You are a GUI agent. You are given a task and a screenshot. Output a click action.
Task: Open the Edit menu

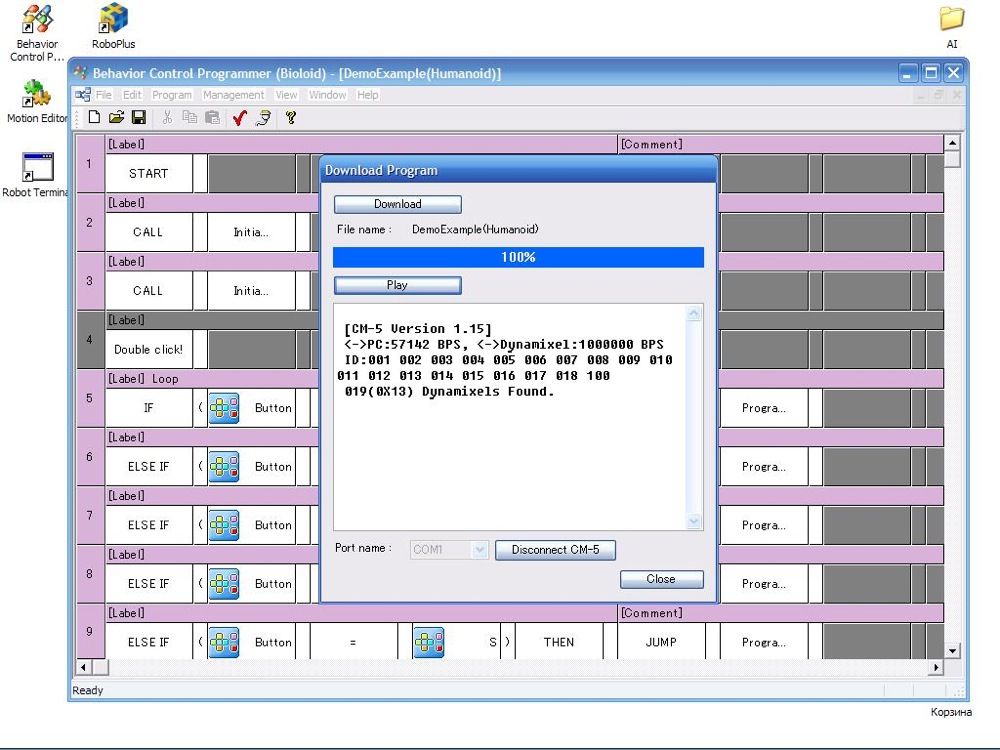(x=132, y=95)
